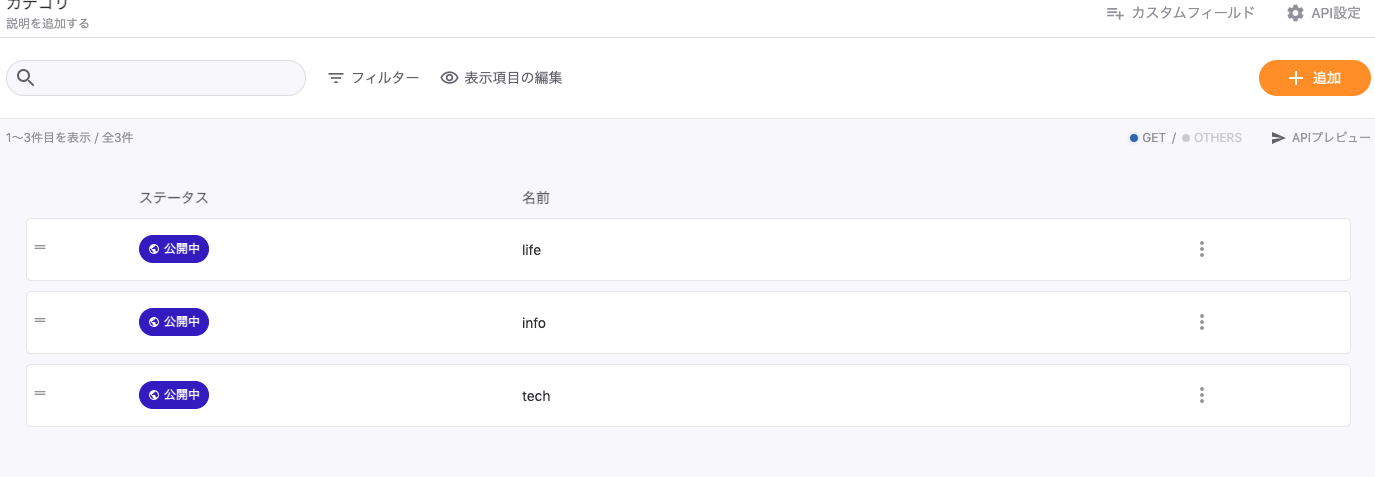This screenshot has height=477, width=1375.
Task: Open the info category entry
Action: pyautogui.click(x=534, y=323)
